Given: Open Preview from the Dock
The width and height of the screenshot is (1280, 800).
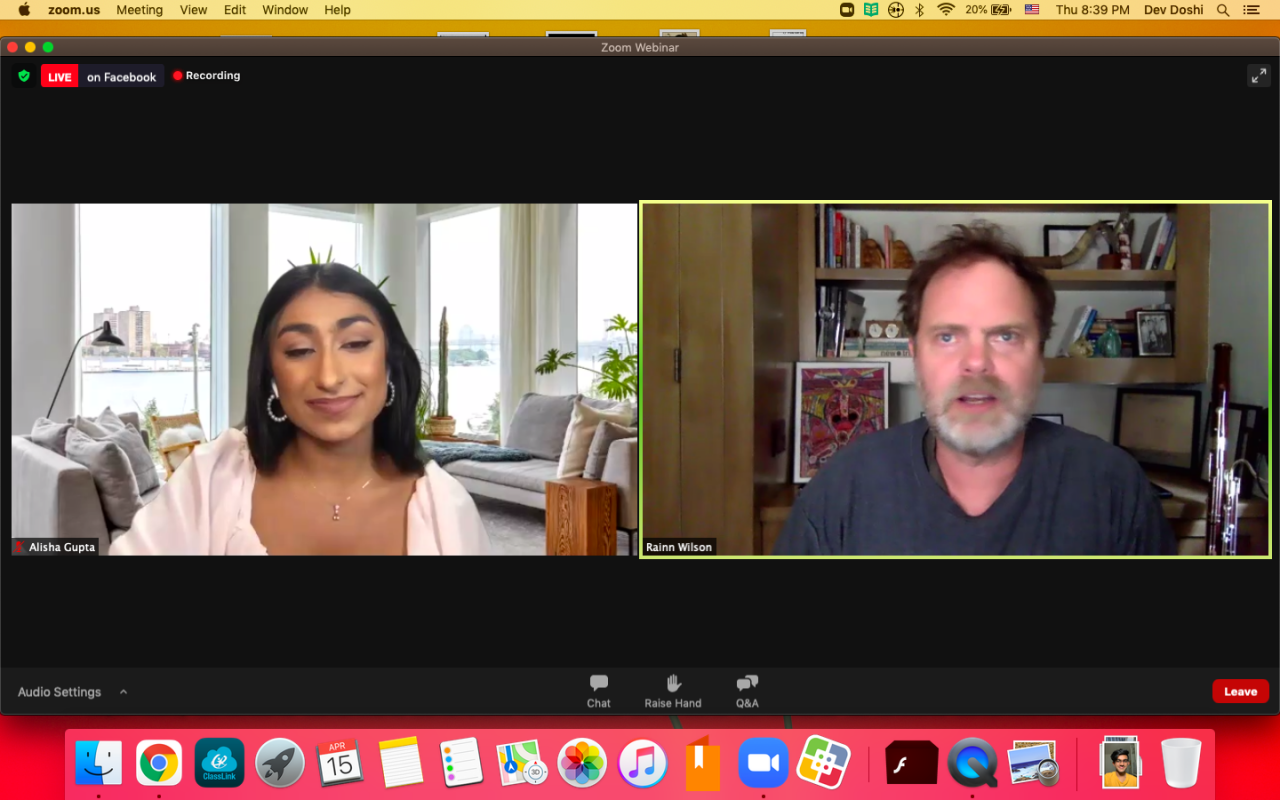Looking at the screenshot, I should tap(1033, 763).
